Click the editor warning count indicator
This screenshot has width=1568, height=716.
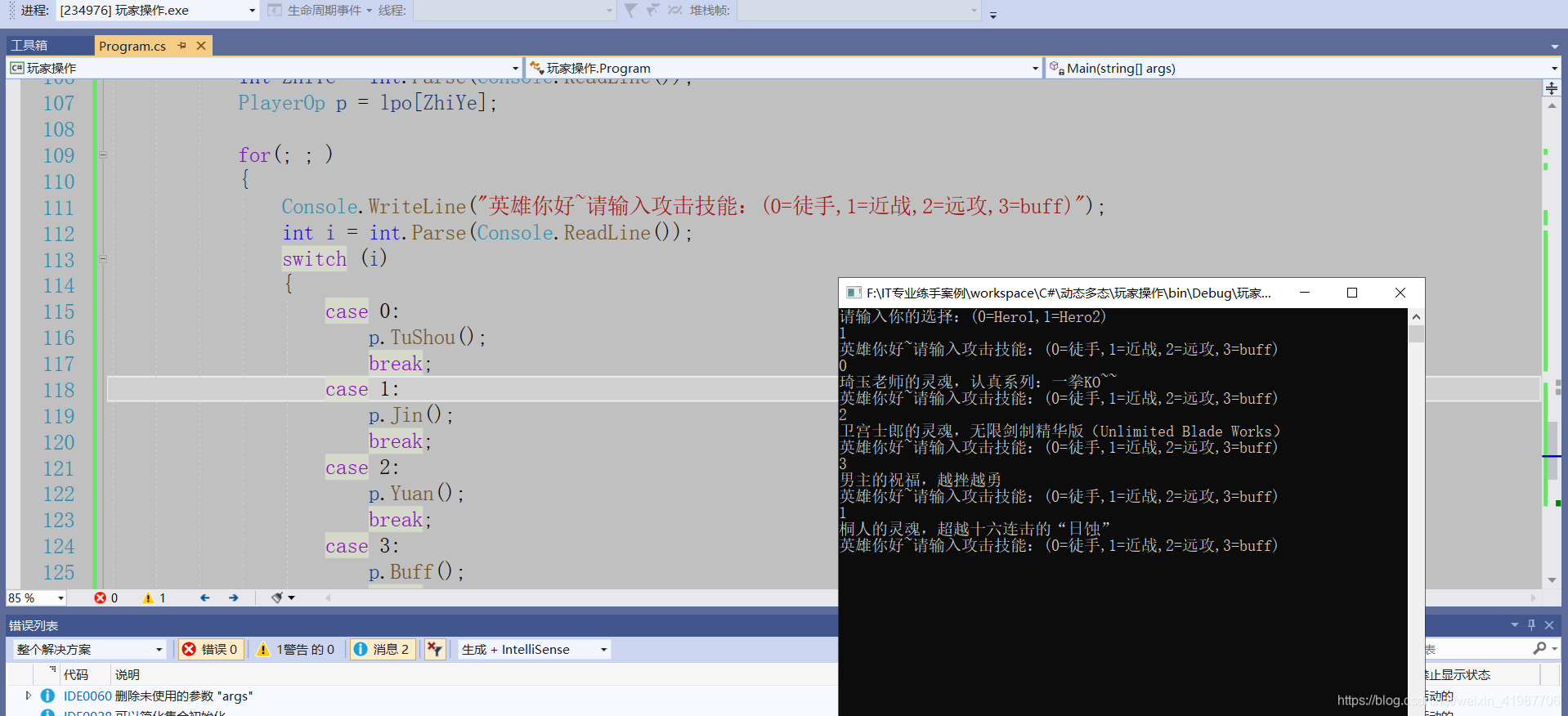coord(155,598)
